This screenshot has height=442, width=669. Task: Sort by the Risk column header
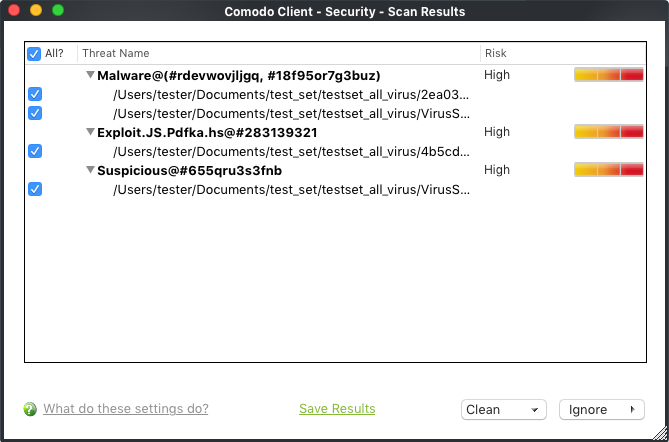point(563,53)
